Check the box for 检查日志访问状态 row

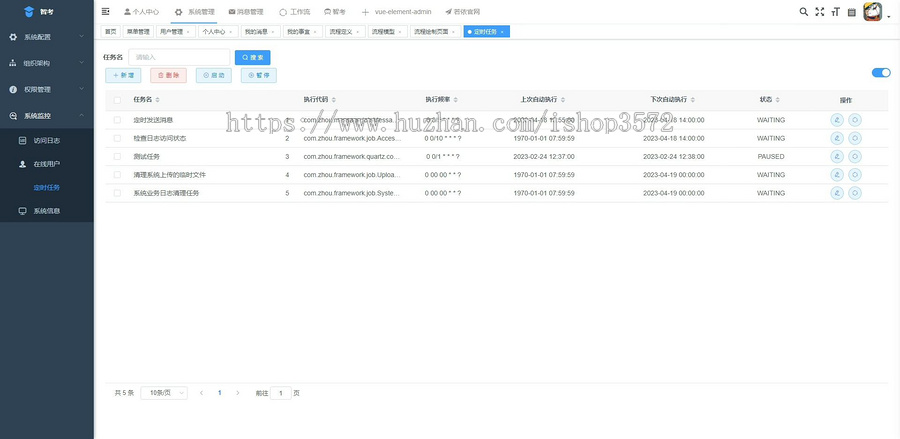pyautogui.click(x=117, y=138)
